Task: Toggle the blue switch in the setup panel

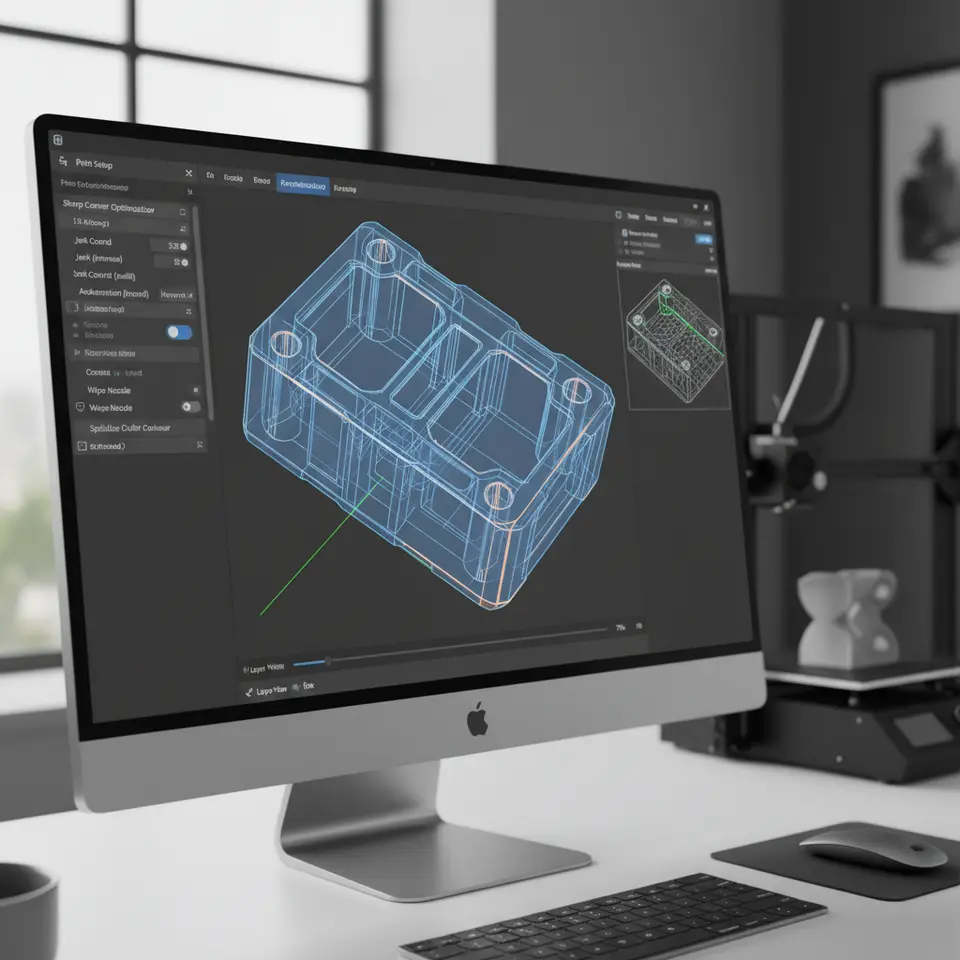Action: 179,332
